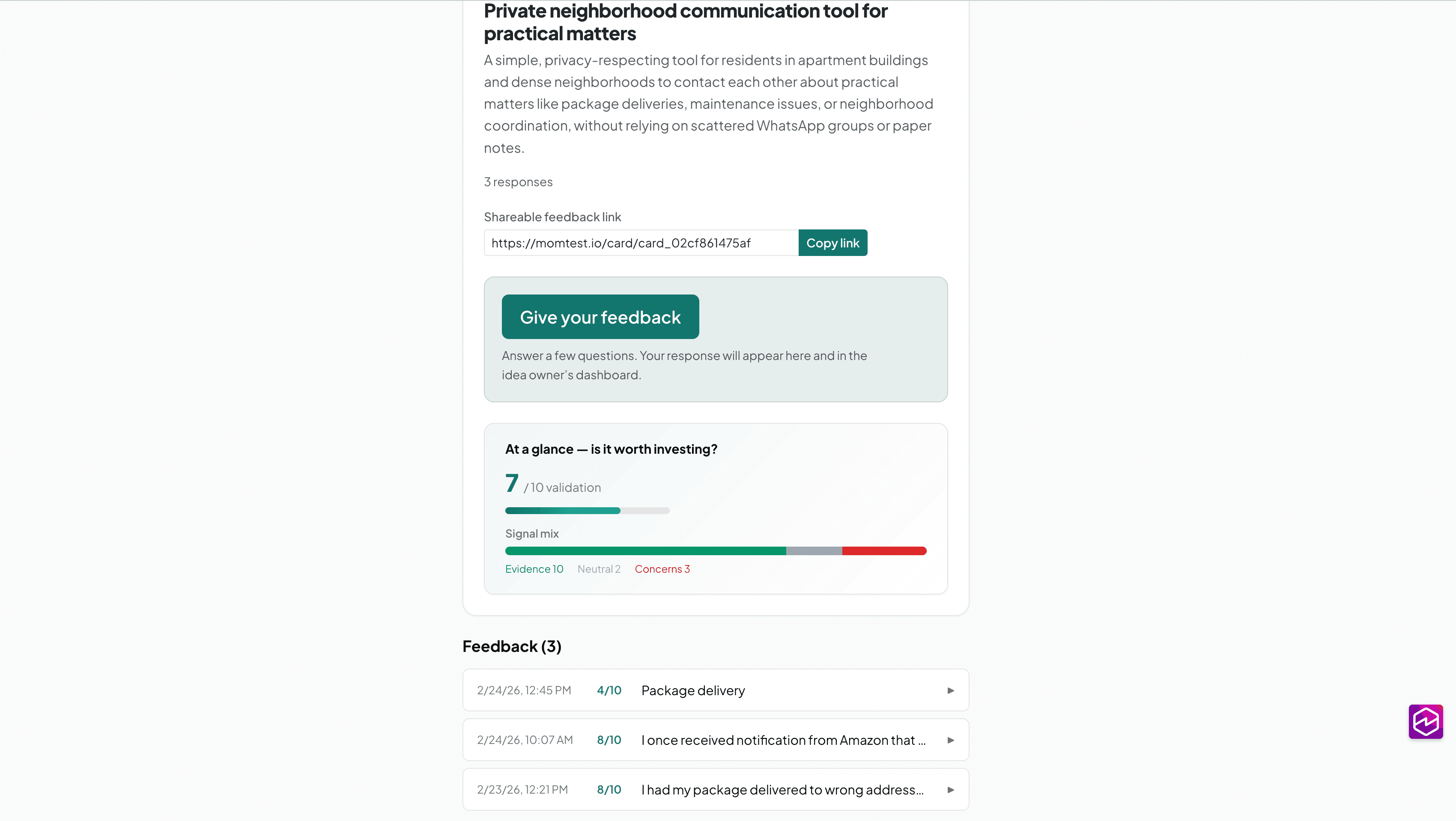This screenshot has height=821, width=1456.
Task: Click the Neutral 2 label
Action: 599,569
